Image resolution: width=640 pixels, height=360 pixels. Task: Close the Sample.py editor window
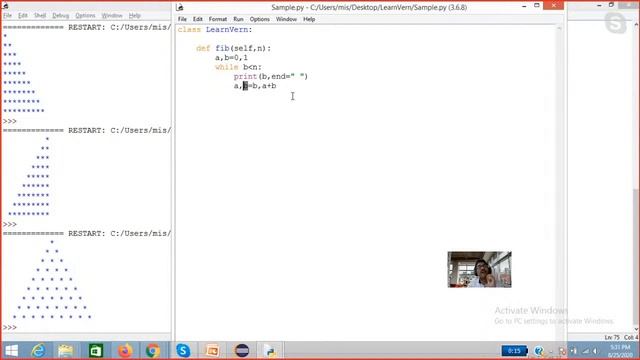pos(553,5)
